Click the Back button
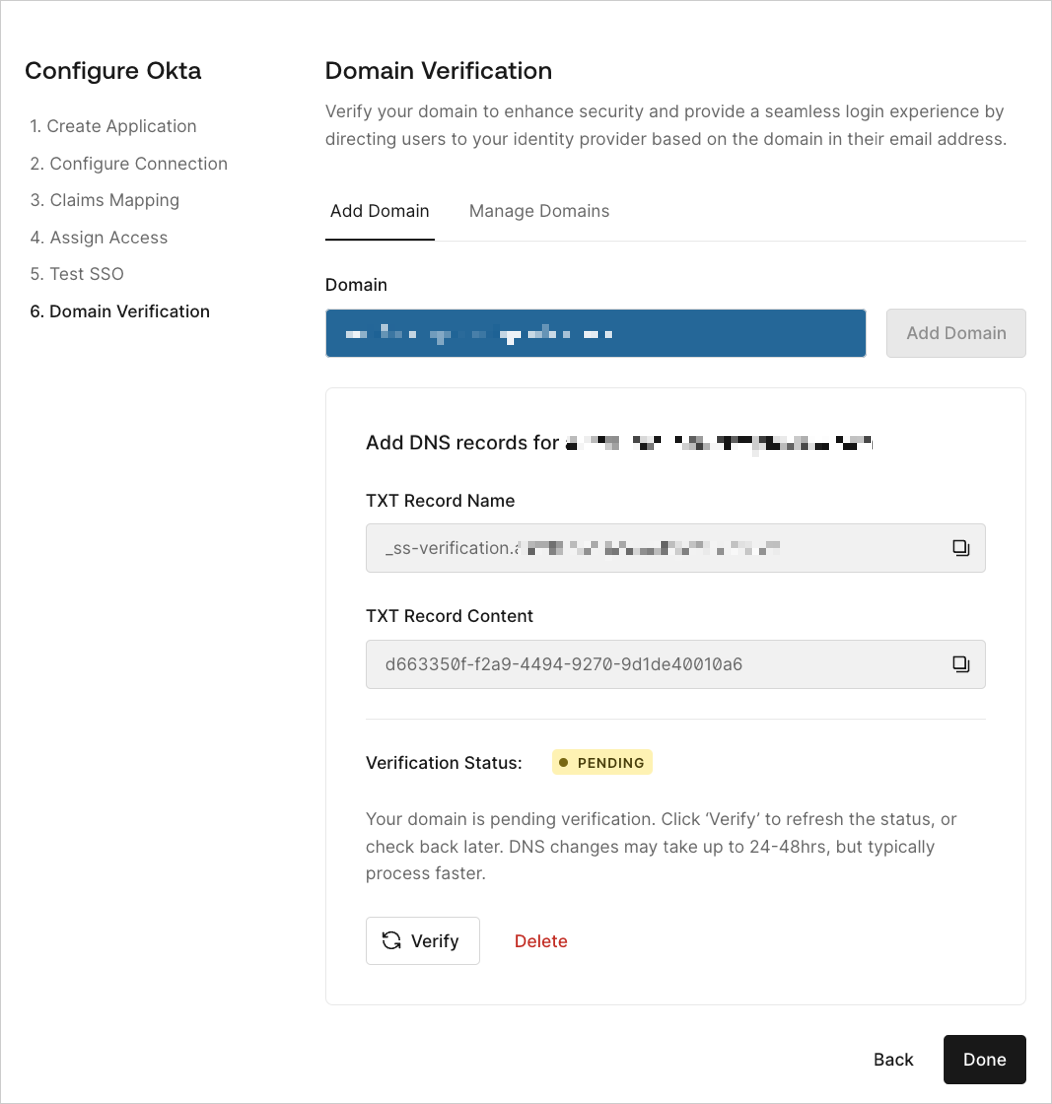The image size is (1052, 1104). 893,1059
